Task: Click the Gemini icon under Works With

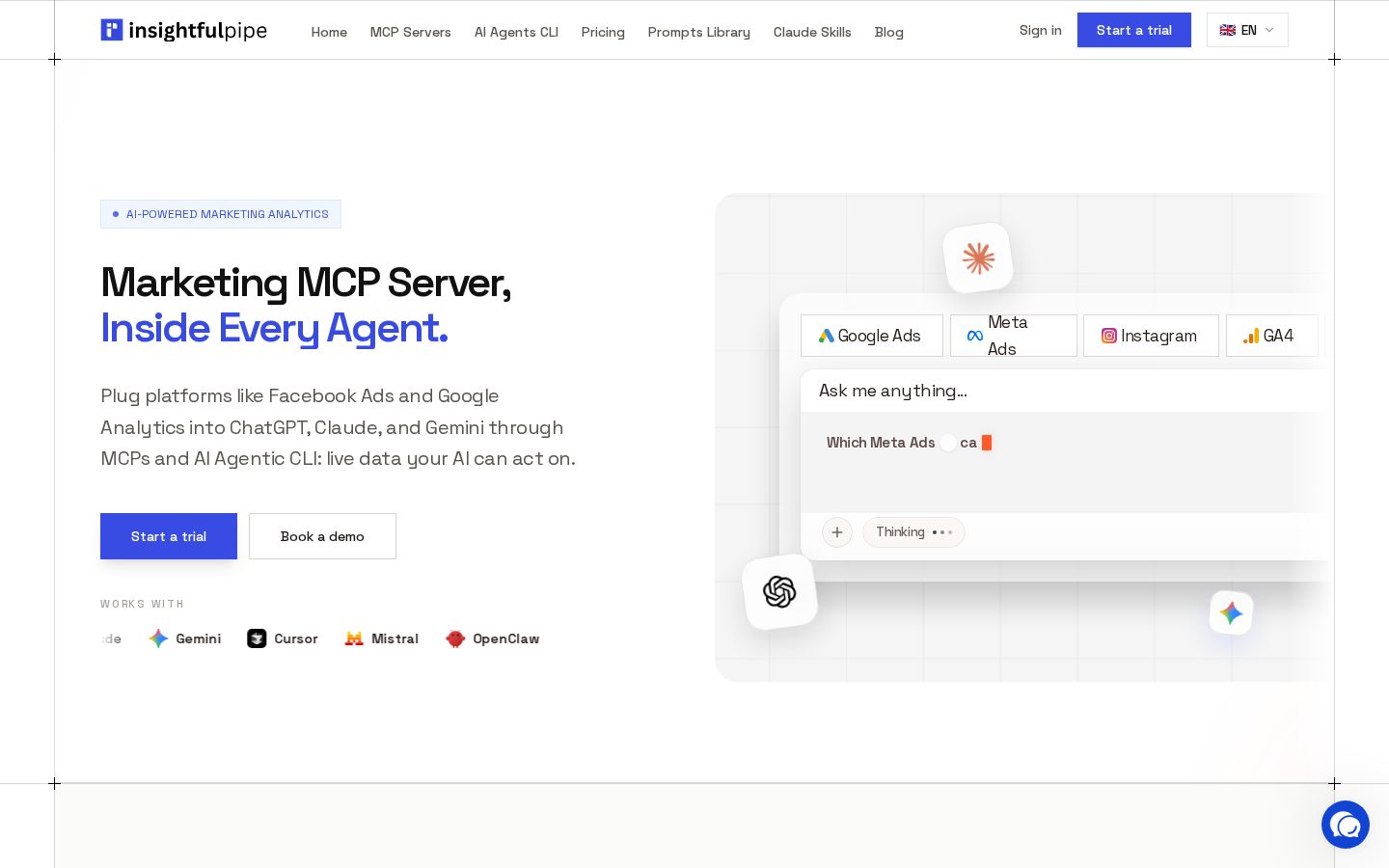Action: click(x=159, y=638)
